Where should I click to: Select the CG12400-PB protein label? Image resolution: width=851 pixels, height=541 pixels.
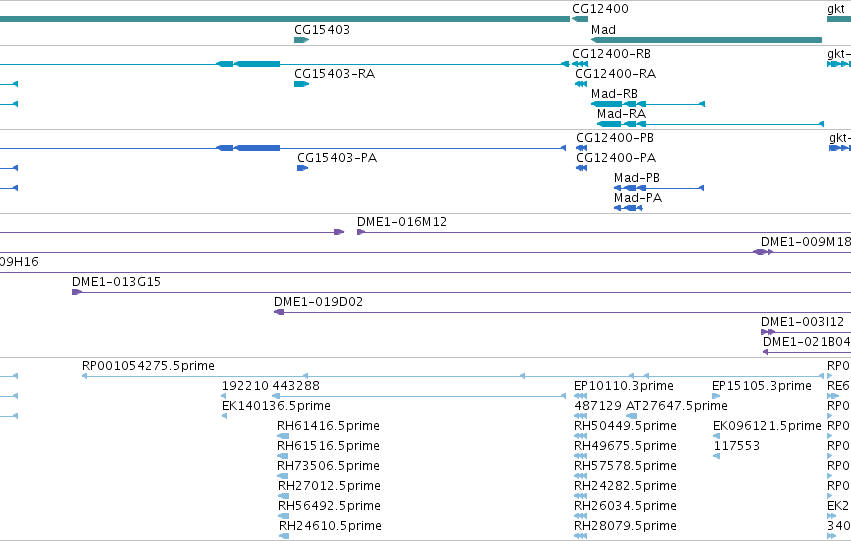[x=615, y=138]
